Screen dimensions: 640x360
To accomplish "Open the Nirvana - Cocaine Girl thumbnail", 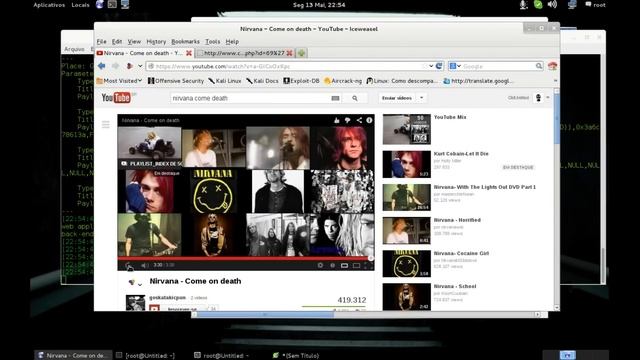I will 406,264.
